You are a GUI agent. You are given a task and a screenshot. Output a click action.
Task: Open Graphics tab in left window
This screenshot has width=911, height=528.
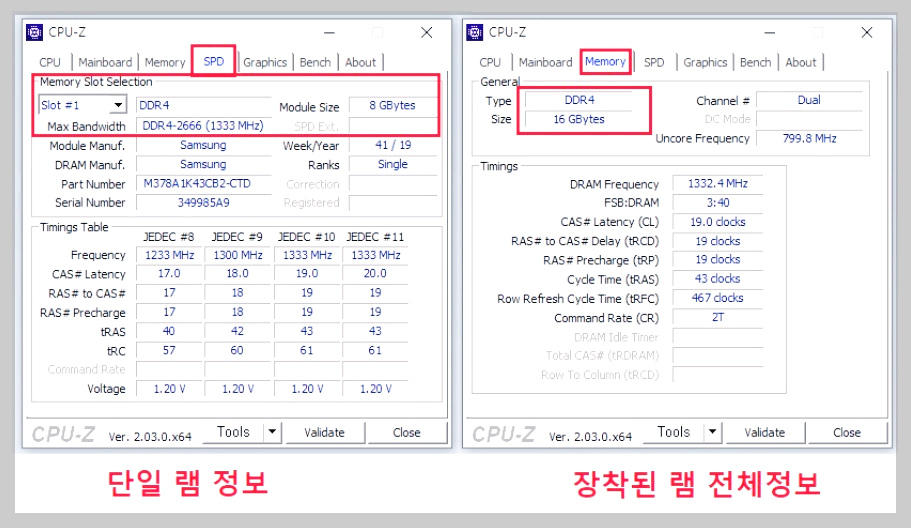(265, 62)
